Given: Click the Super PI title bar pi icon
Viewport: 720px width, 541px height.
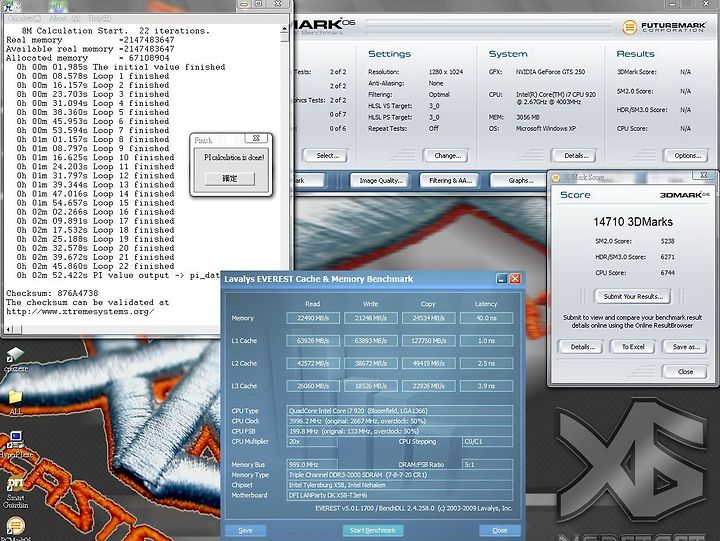Looking at the screenshot, I should [x=8, y=6].
